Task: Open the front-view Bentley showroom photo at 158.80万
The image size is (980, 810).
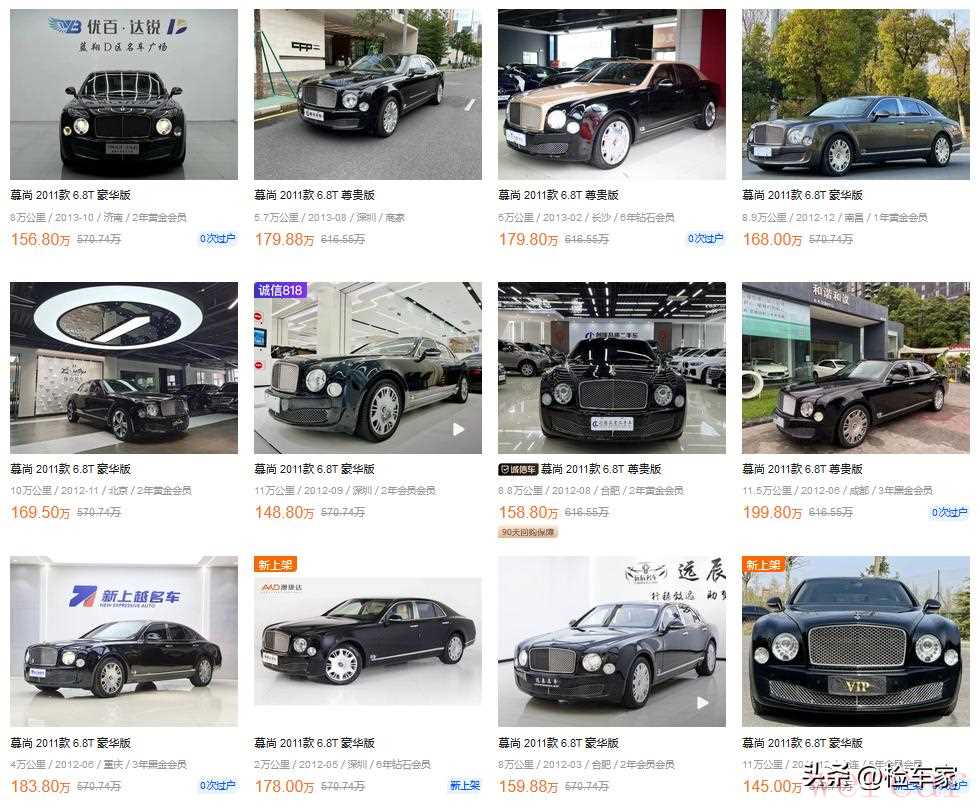Action: [612, 368]
